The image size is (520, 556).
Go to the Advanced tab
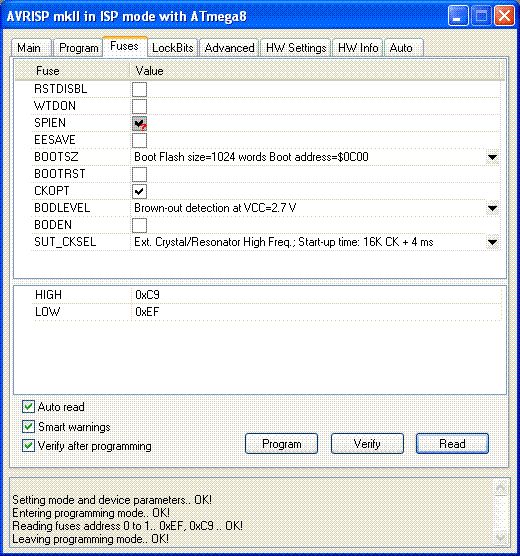tap(229, 48)
